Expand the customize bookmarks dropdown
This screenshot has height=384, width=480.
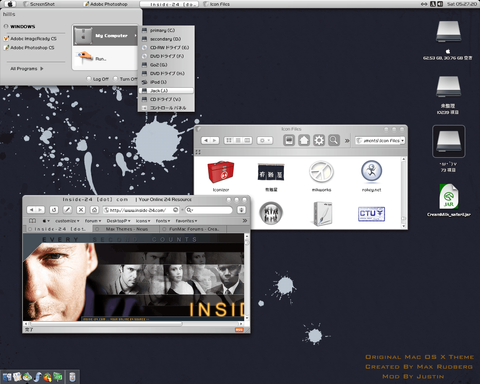(x=67, y=221)
